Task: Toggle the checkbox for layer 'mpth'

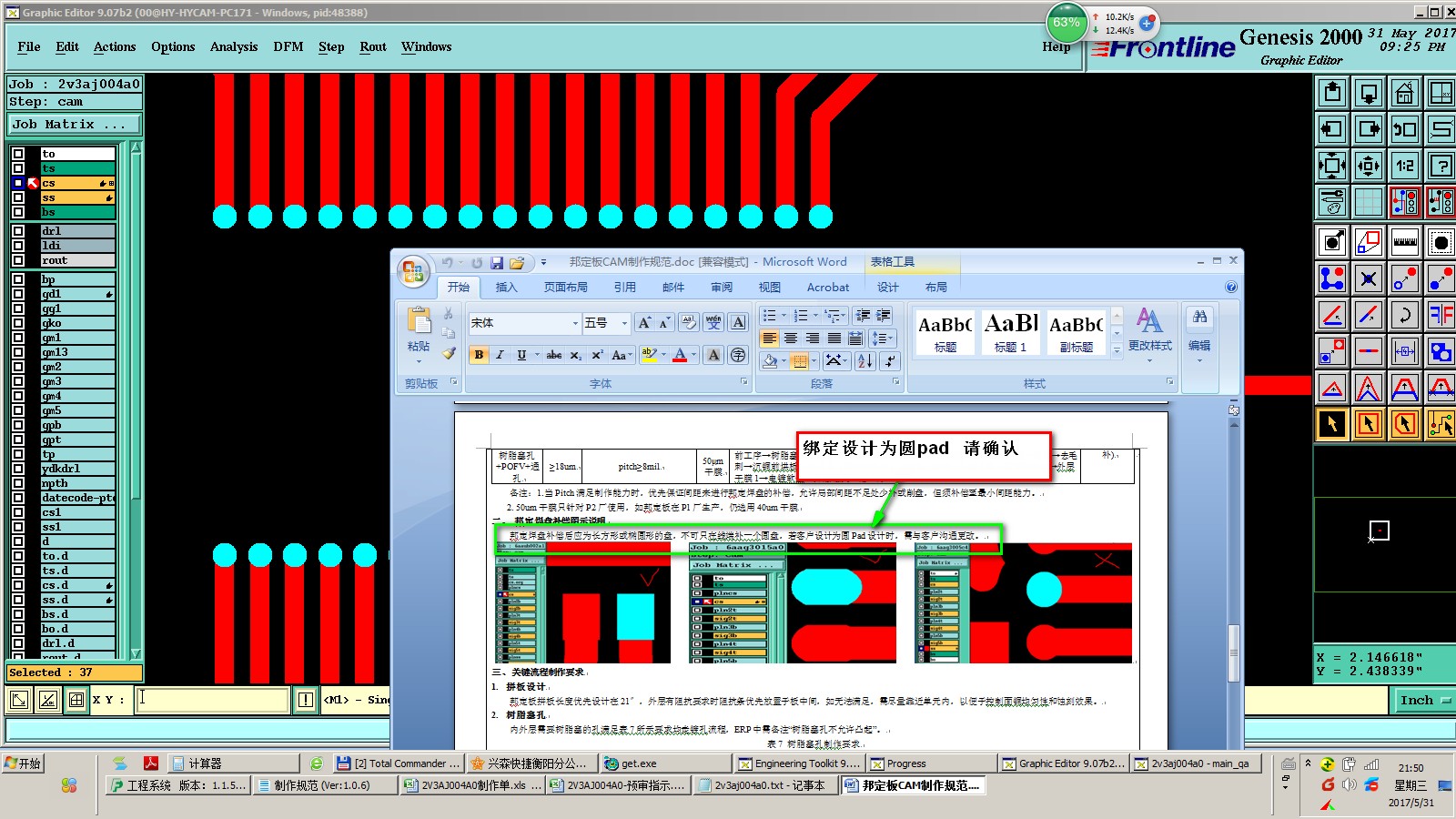Action: (18, 483)
